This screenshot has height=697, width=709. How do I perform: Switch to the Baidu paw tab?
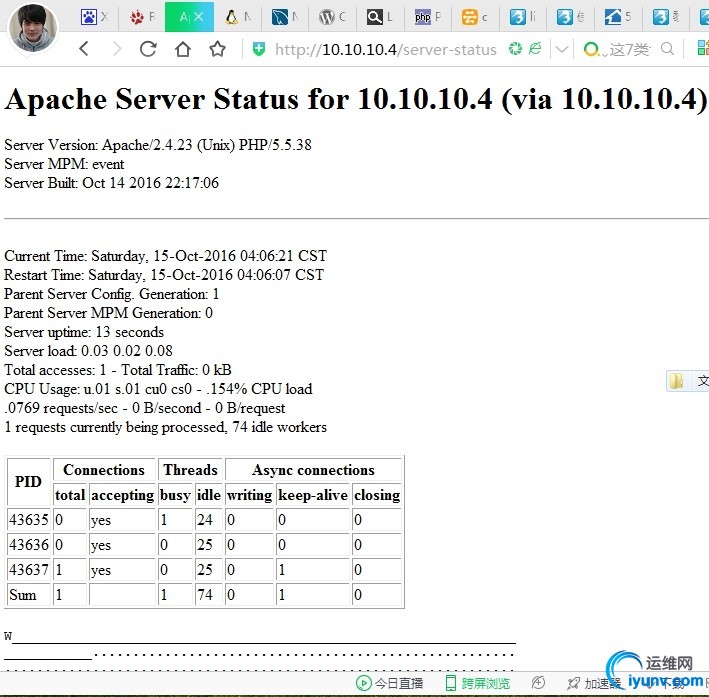pos(95,17)
